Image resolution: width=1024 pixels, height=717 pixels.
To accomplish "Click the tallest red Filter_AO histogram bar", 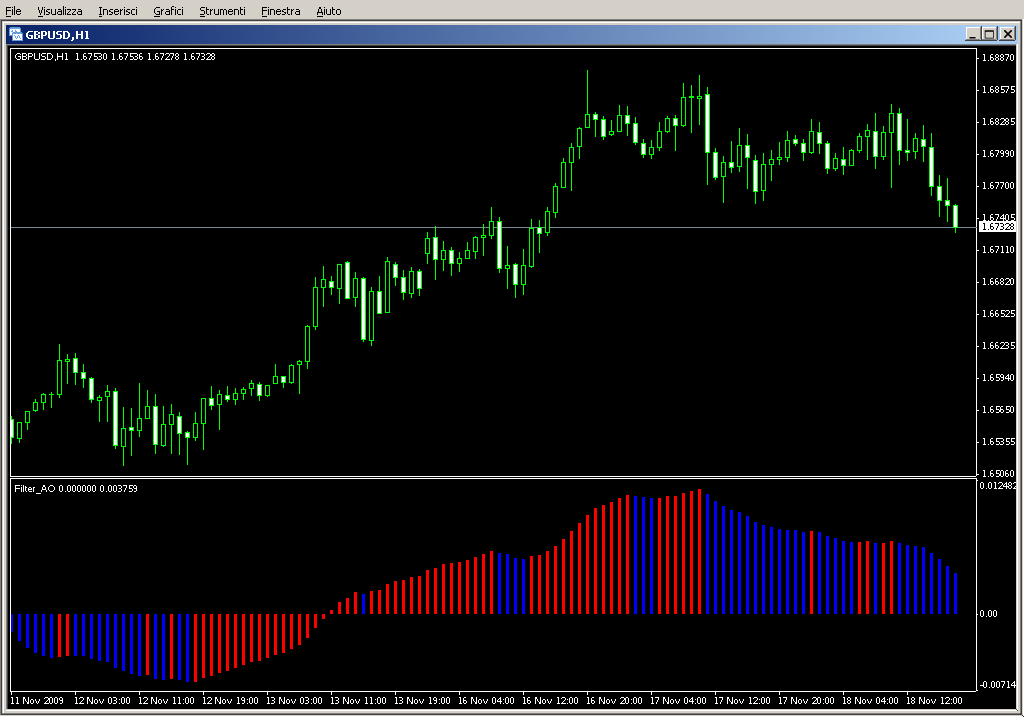I will click(x=699, y=551).
